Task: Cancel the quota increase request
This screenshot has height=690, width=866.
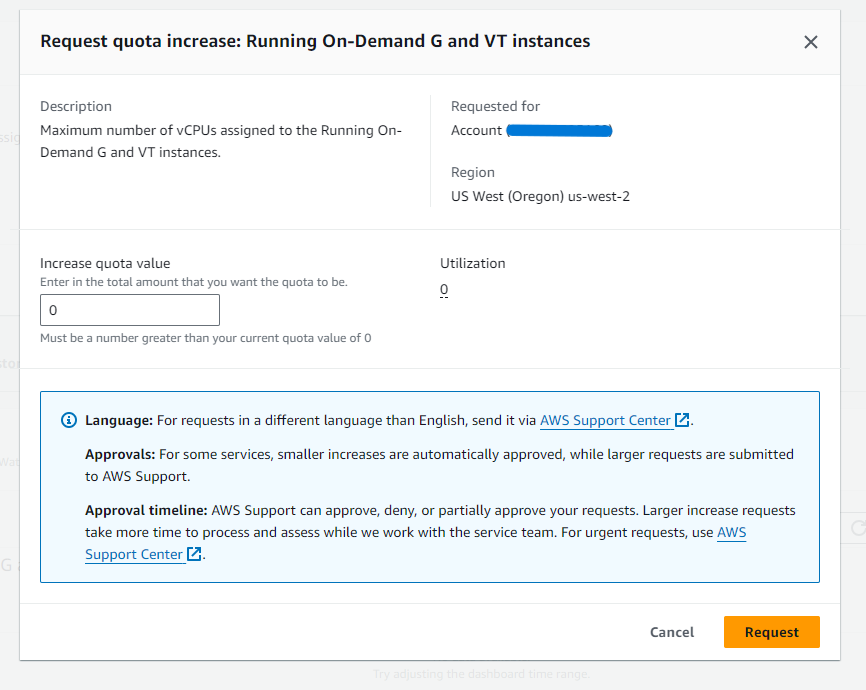Action: pos(672,632)
